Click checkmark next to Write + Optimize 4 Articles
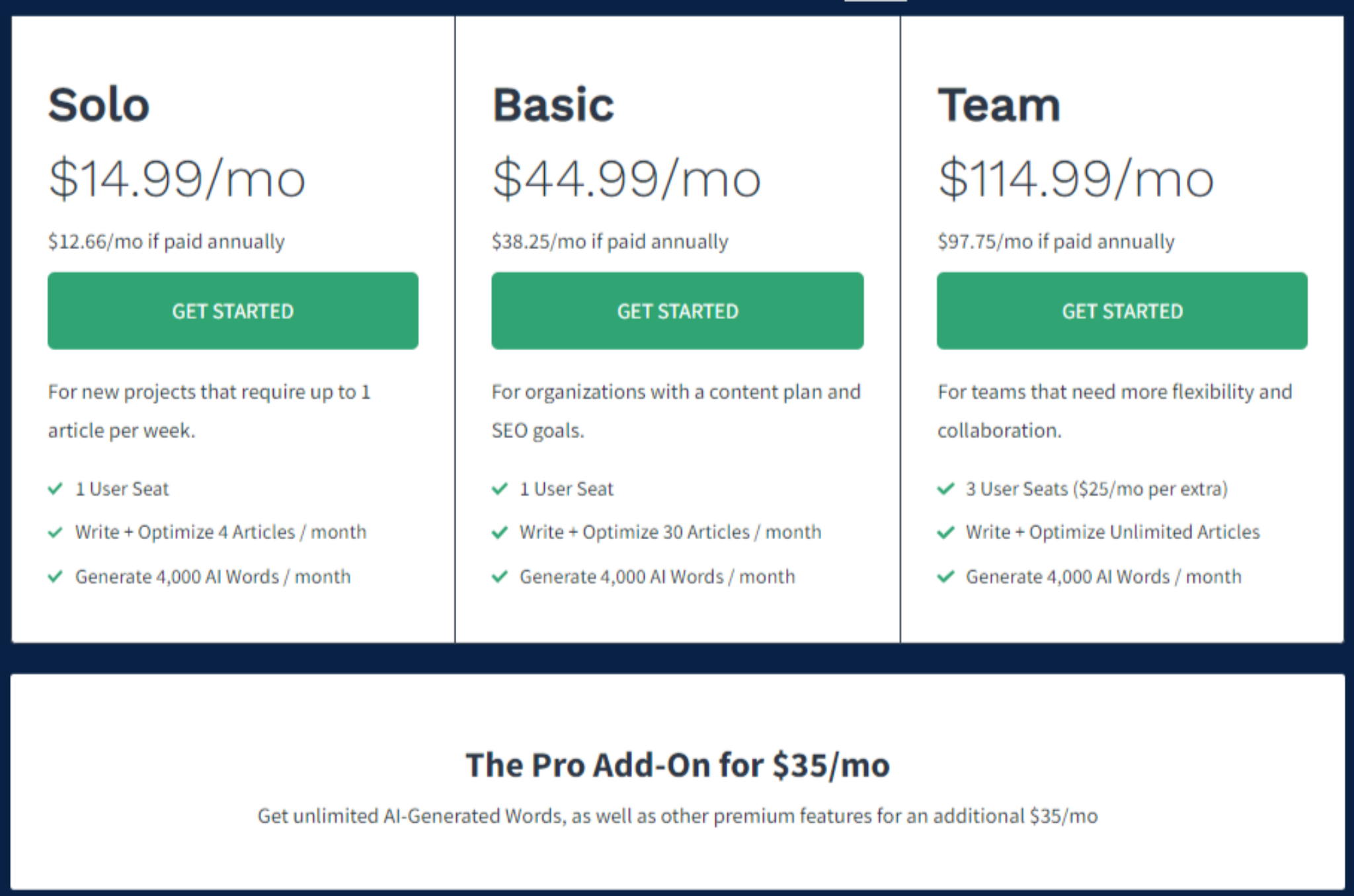The image size is (1354, 896). point(55,533)
